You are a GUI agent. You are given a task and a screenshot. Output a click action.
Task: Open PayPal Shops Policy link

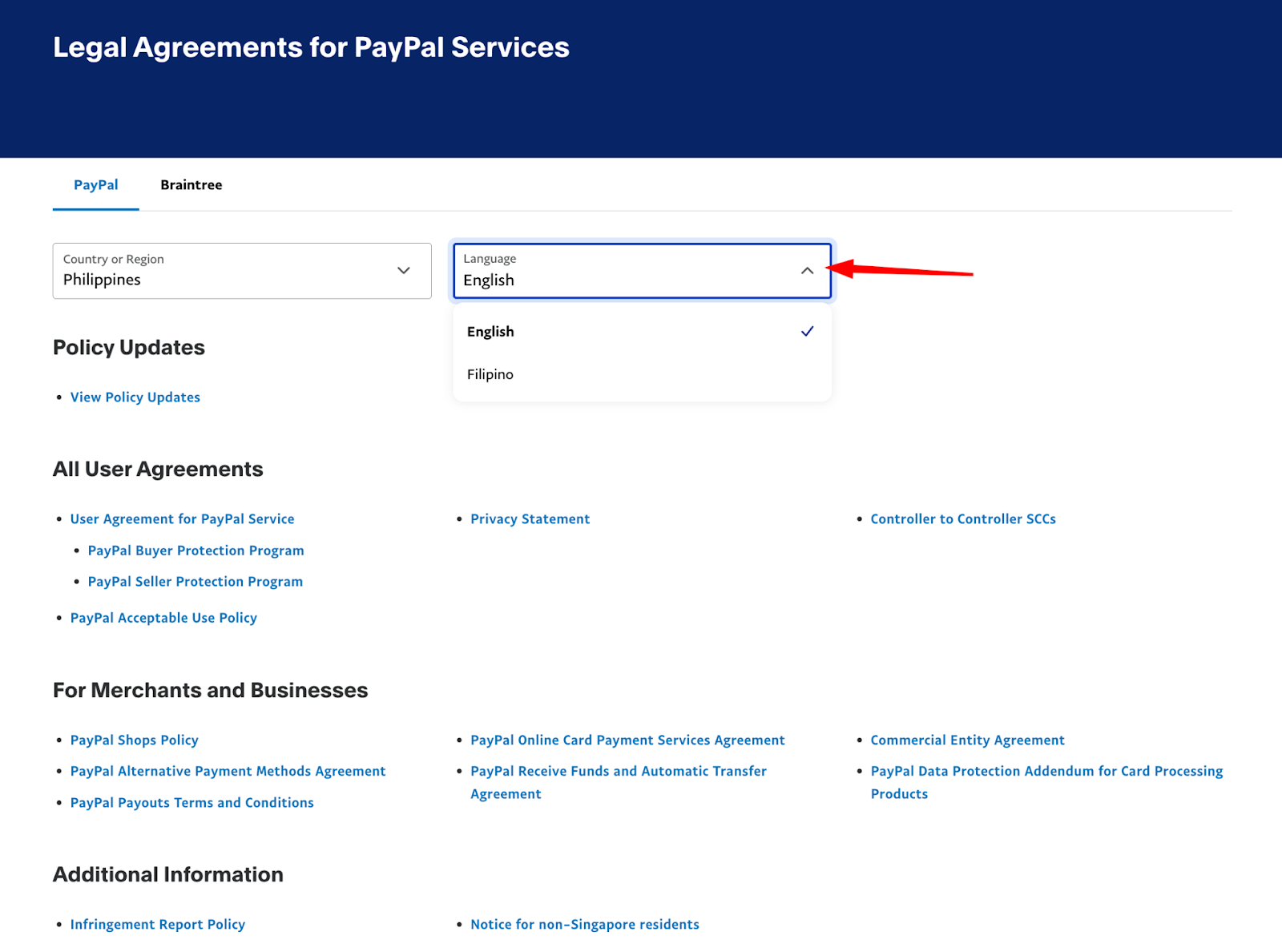pos(135,740)
